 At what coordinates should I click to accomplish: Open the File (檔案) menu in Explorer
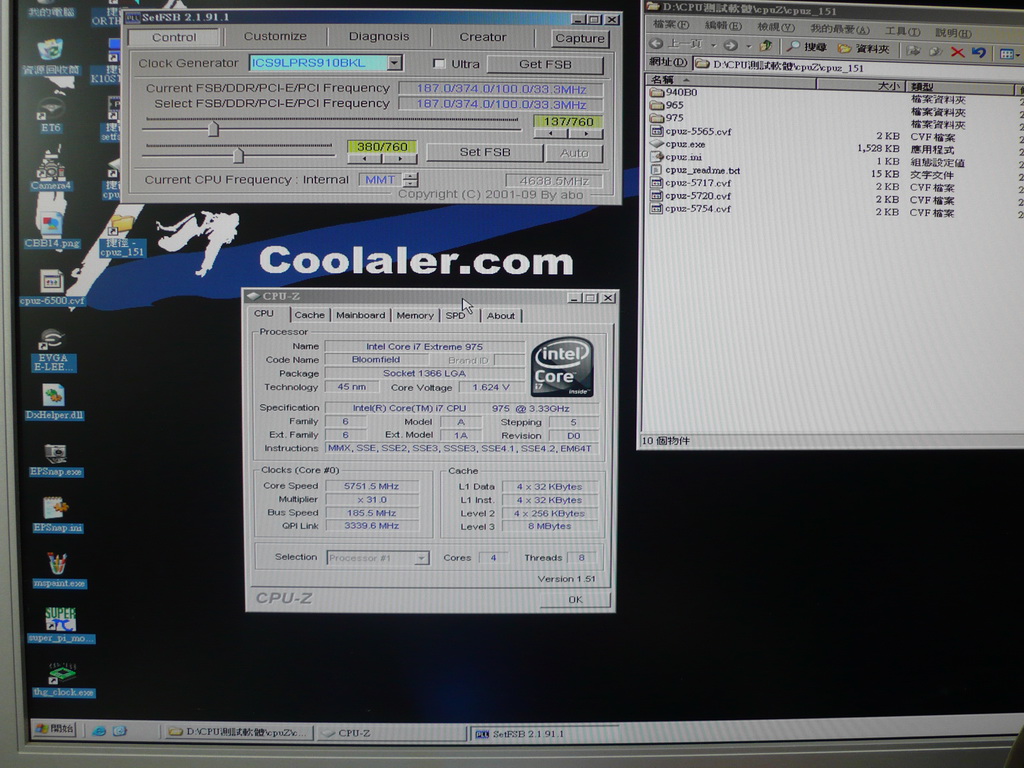[x=671, y=25]
